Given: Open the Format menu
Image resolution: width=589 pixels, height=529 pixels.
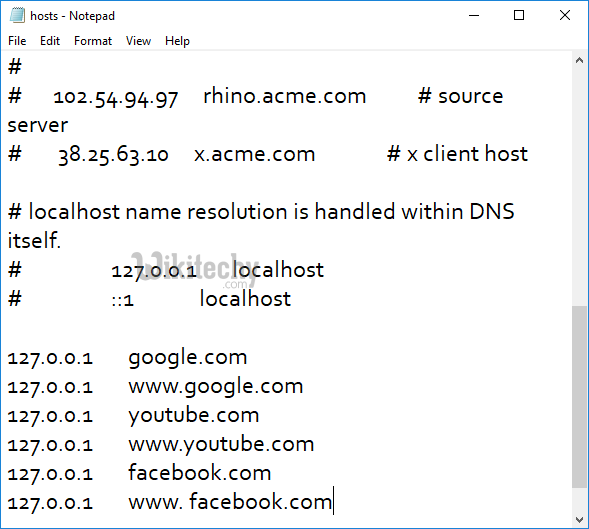Looking at the screenshot, I should click(93, 41).
